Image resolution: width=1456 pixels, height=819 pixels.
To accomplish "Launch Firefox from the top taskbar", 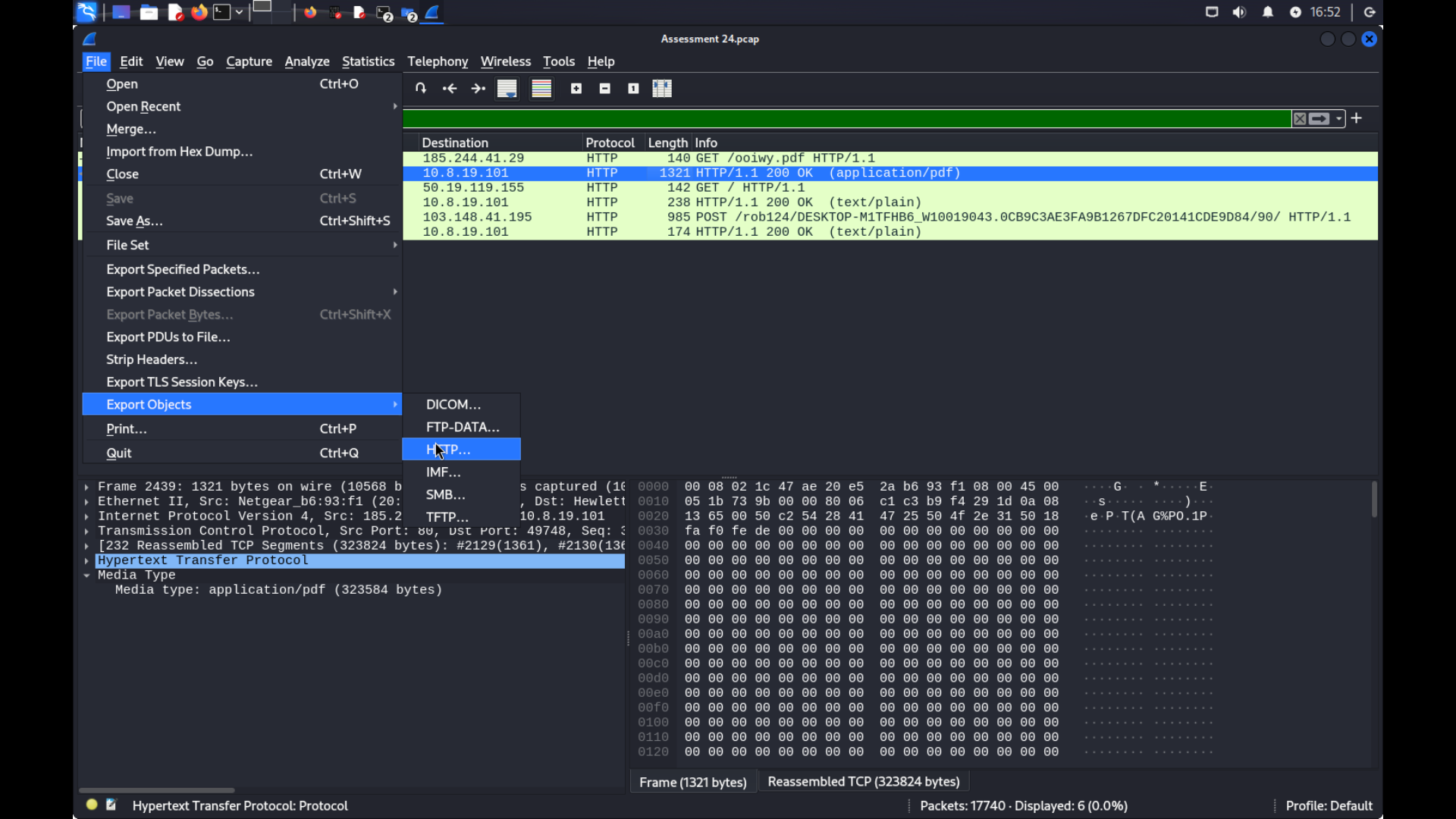I will [x=199, y=12].
